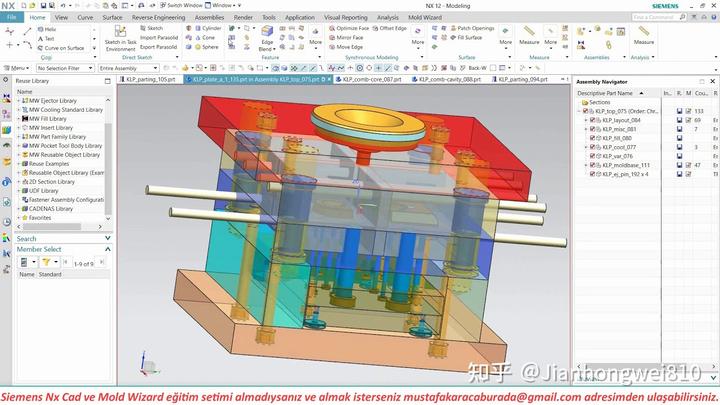Select Favorites in Reuse Library

point(37,218)
